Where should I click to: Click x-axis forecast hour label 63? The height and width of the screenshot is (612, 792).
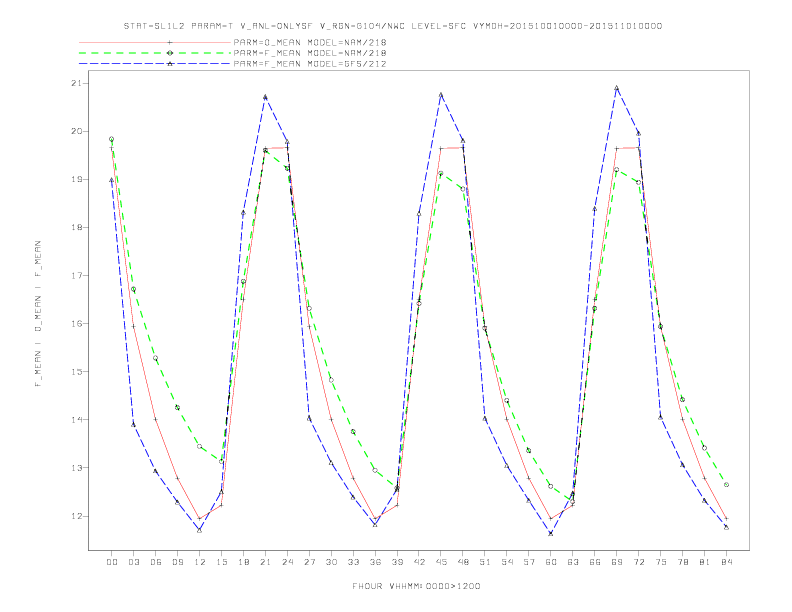[x=573, y=562]
